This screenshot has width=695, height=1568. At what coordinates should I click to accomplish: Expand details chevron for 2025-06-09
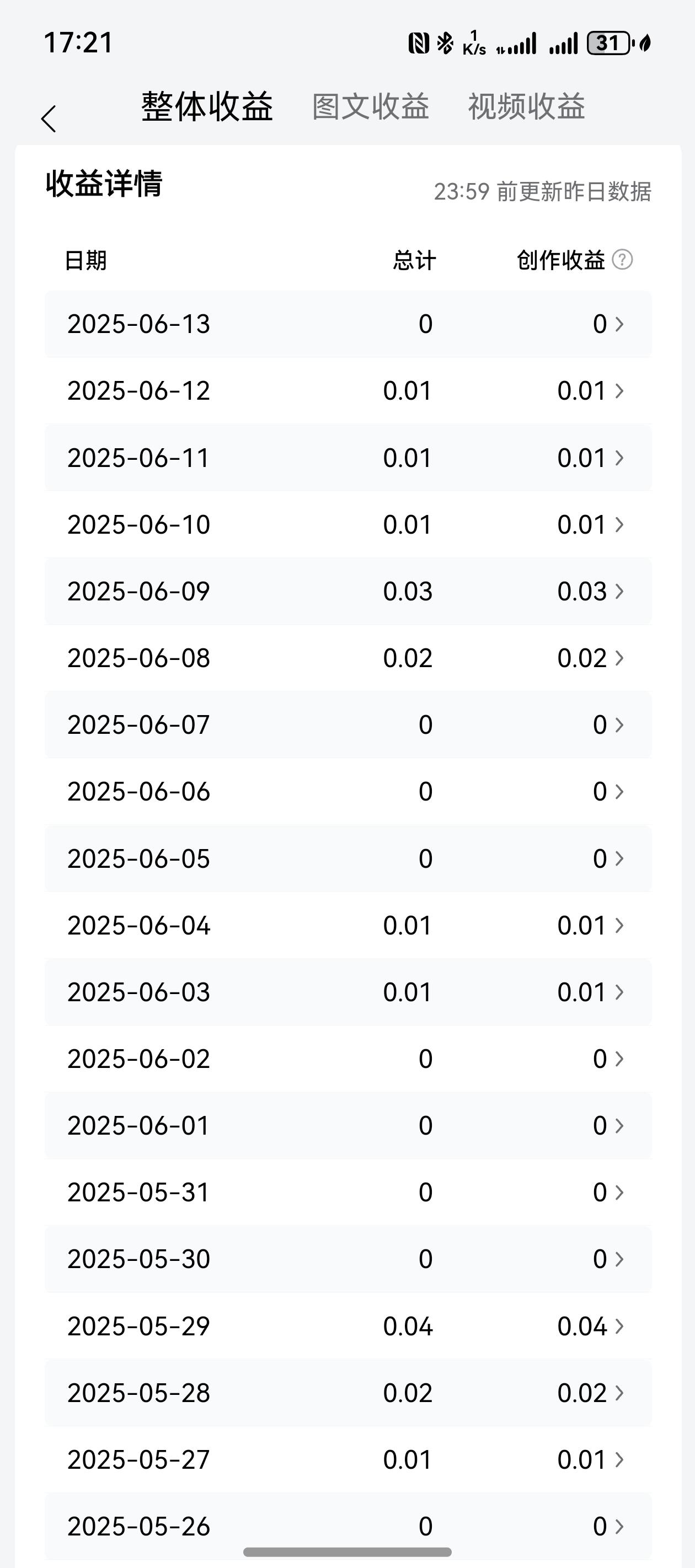coord(619,591)
